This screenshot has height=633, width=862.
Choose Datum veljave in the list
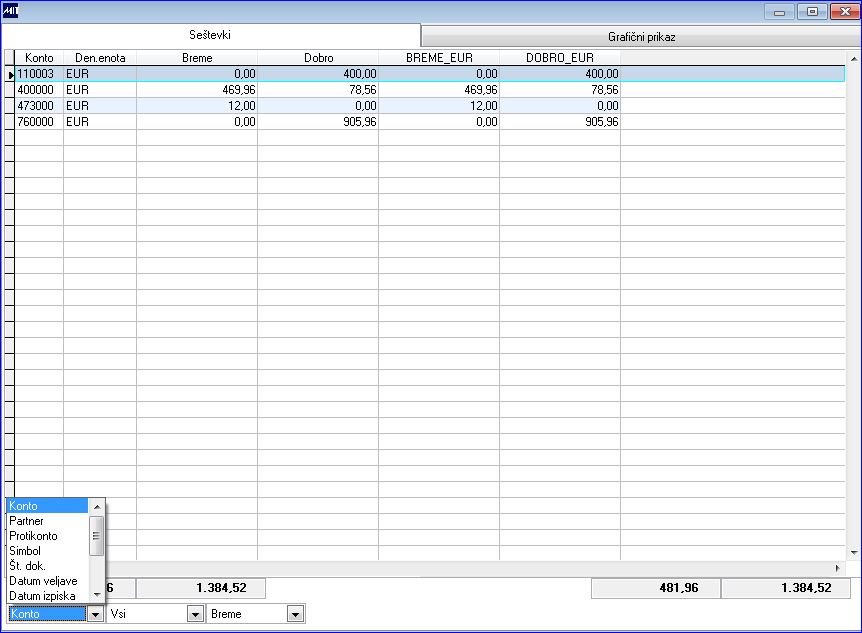[47, 581]
